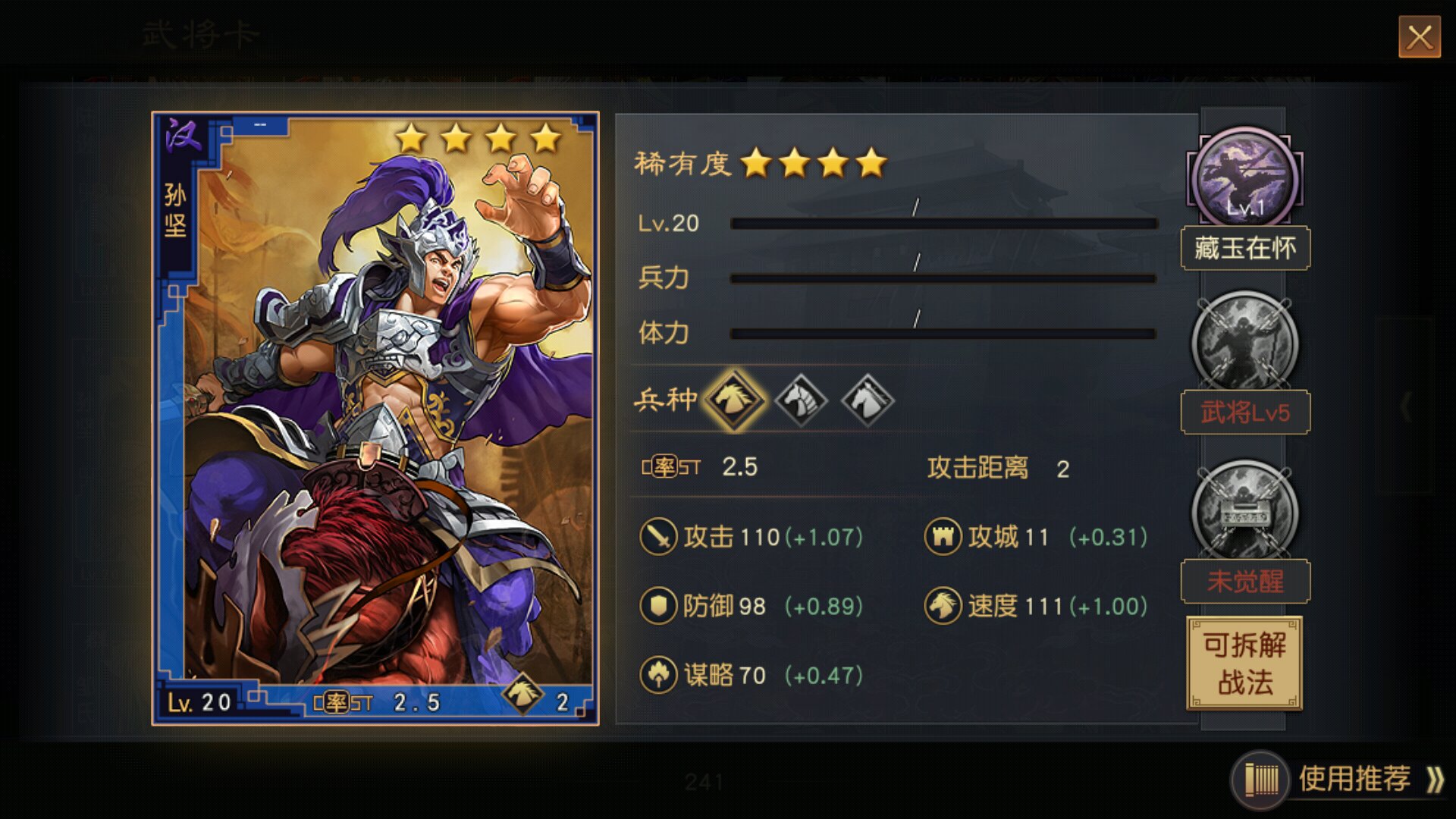Image resolution: width=1456 pixels, height=819 pixels.
Task: Click the shield 防御 defense icon
Action: click(x=658, y=606)
